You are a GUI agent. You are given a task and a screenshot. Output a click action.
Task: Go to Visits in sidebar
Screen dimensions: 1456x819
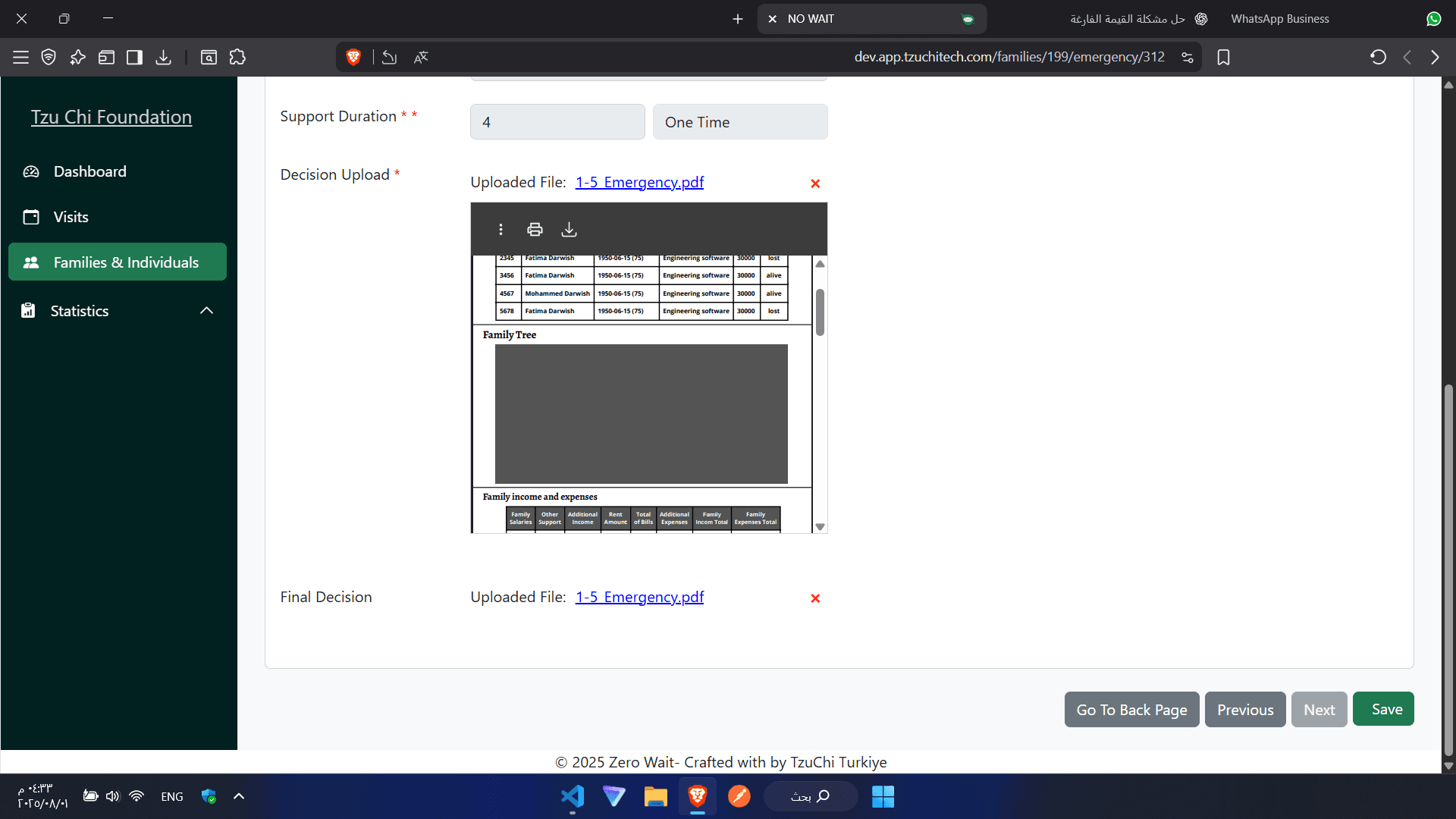coord(71,217)
